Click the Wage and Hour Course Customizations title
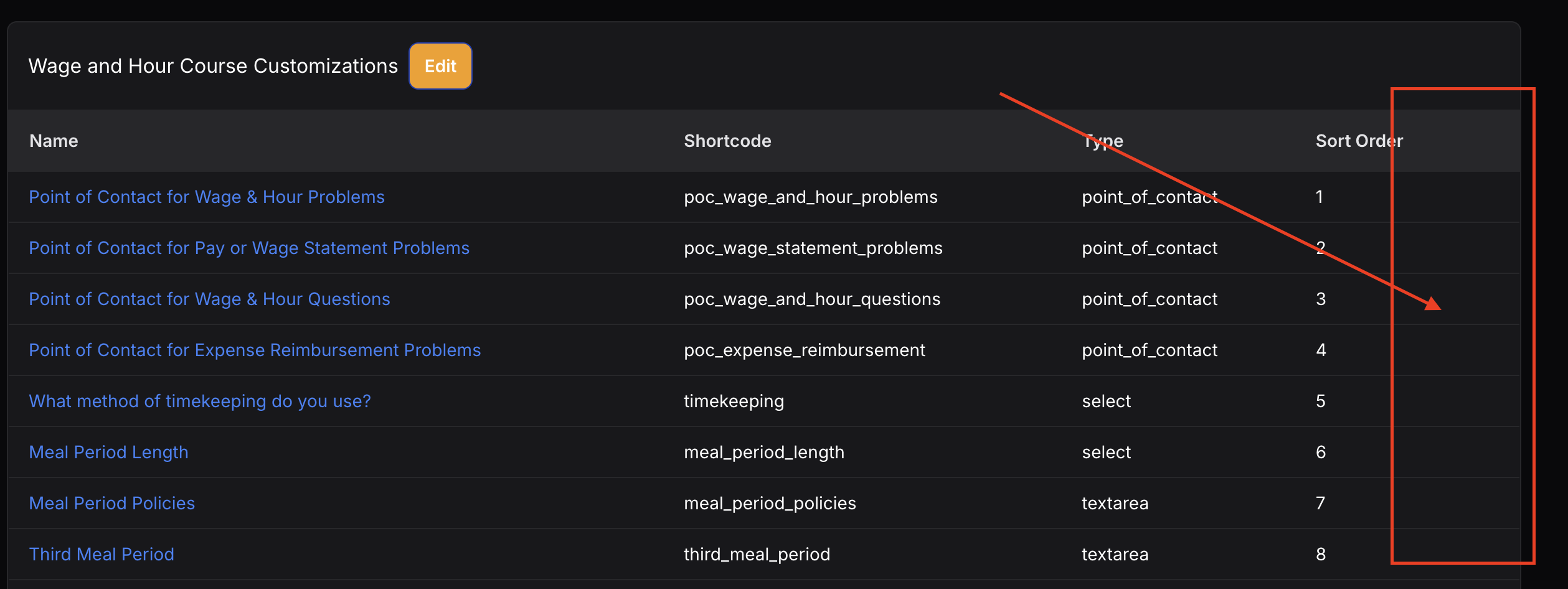This screenshot has width=1568, height=589. coord(213,66)
